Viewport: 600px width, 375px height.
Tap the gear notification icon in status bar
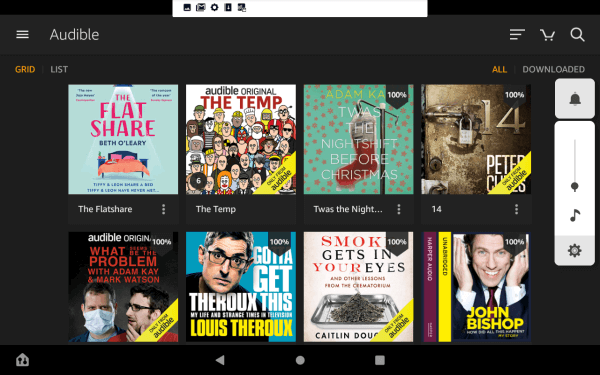click(214, 7)
